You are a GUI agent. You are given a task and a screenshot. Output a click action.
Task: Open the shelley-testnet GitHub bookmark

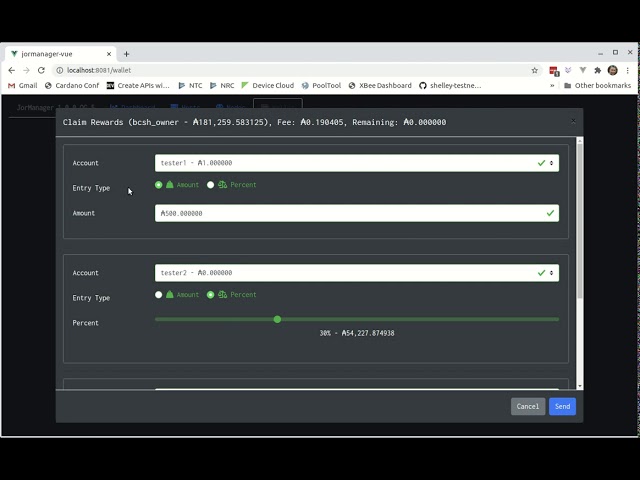pyautogui.click(x=450, y=86)
